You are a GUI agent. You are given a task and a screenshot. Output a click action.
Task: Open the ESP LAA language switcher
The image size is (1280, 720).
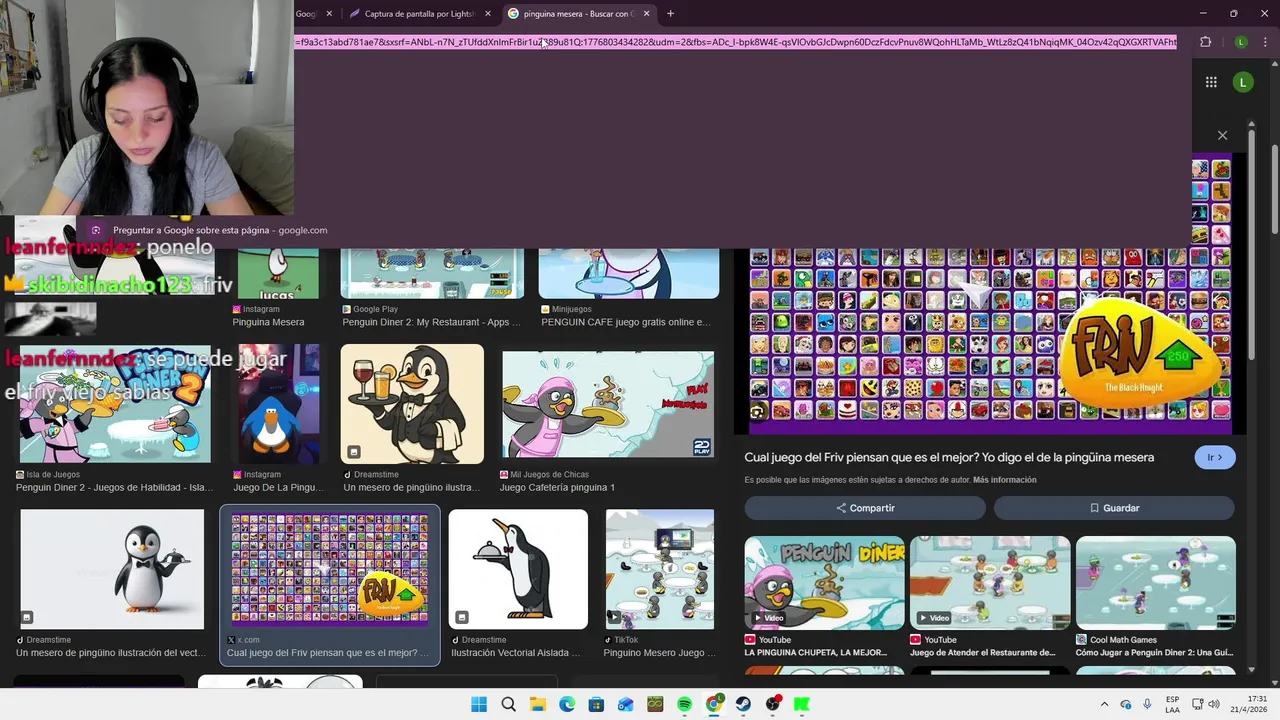point(1172,704)
